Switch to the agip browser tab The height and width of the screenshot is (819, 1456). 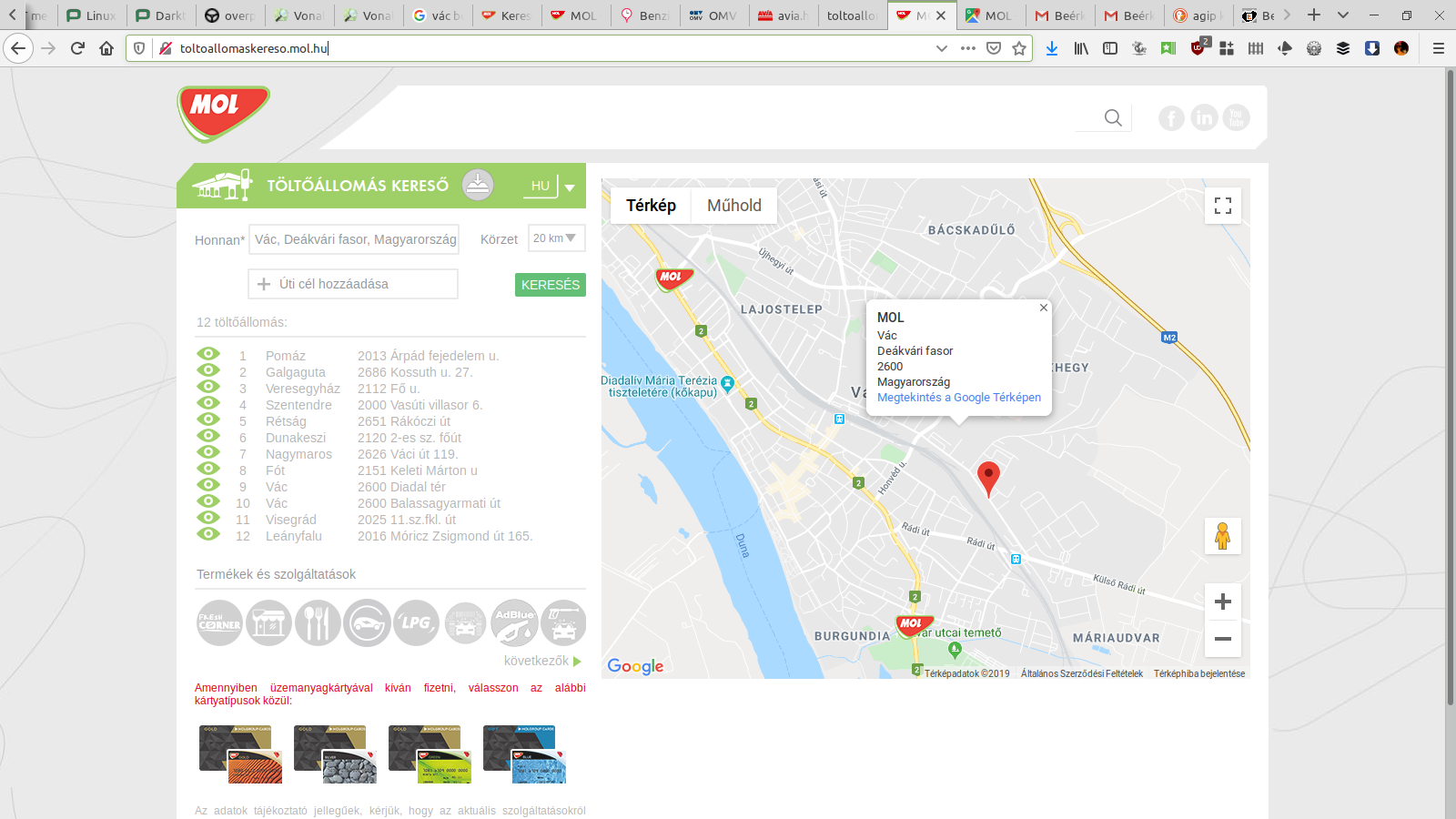pos(1198,15)
